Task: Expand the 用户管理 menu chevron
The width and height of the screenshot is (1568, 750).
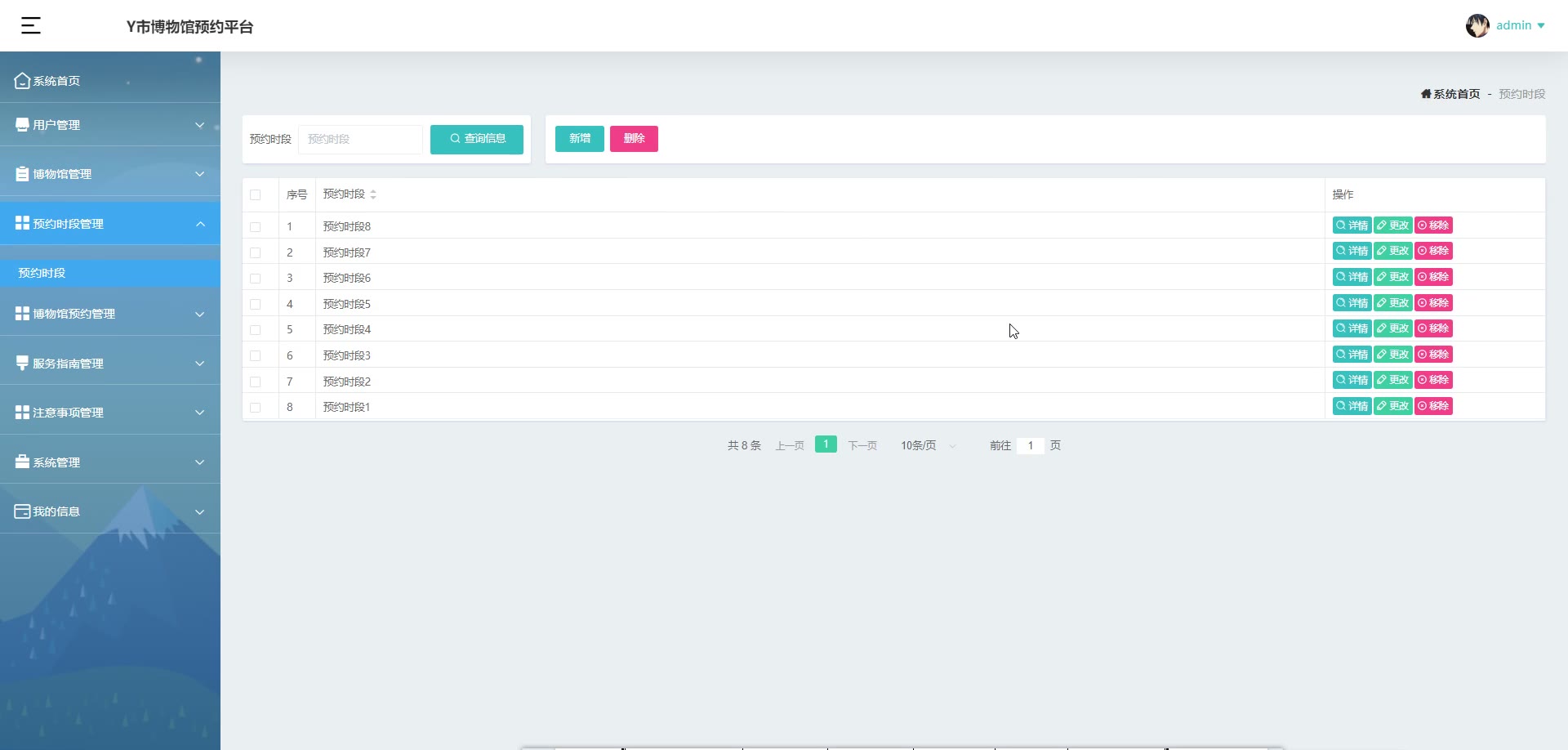Action: pyautogui.click(x=199, y=125)
